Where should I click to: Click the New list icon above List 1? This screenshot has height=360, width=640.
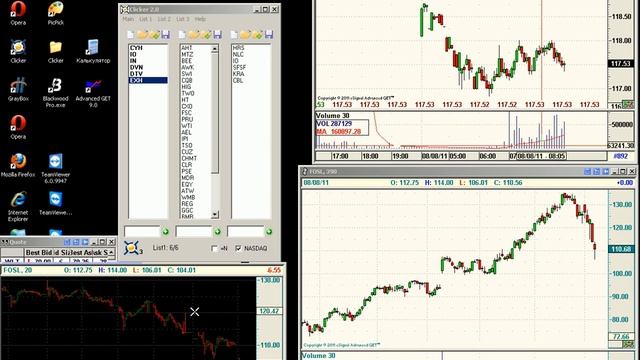[x=130, y=35]
